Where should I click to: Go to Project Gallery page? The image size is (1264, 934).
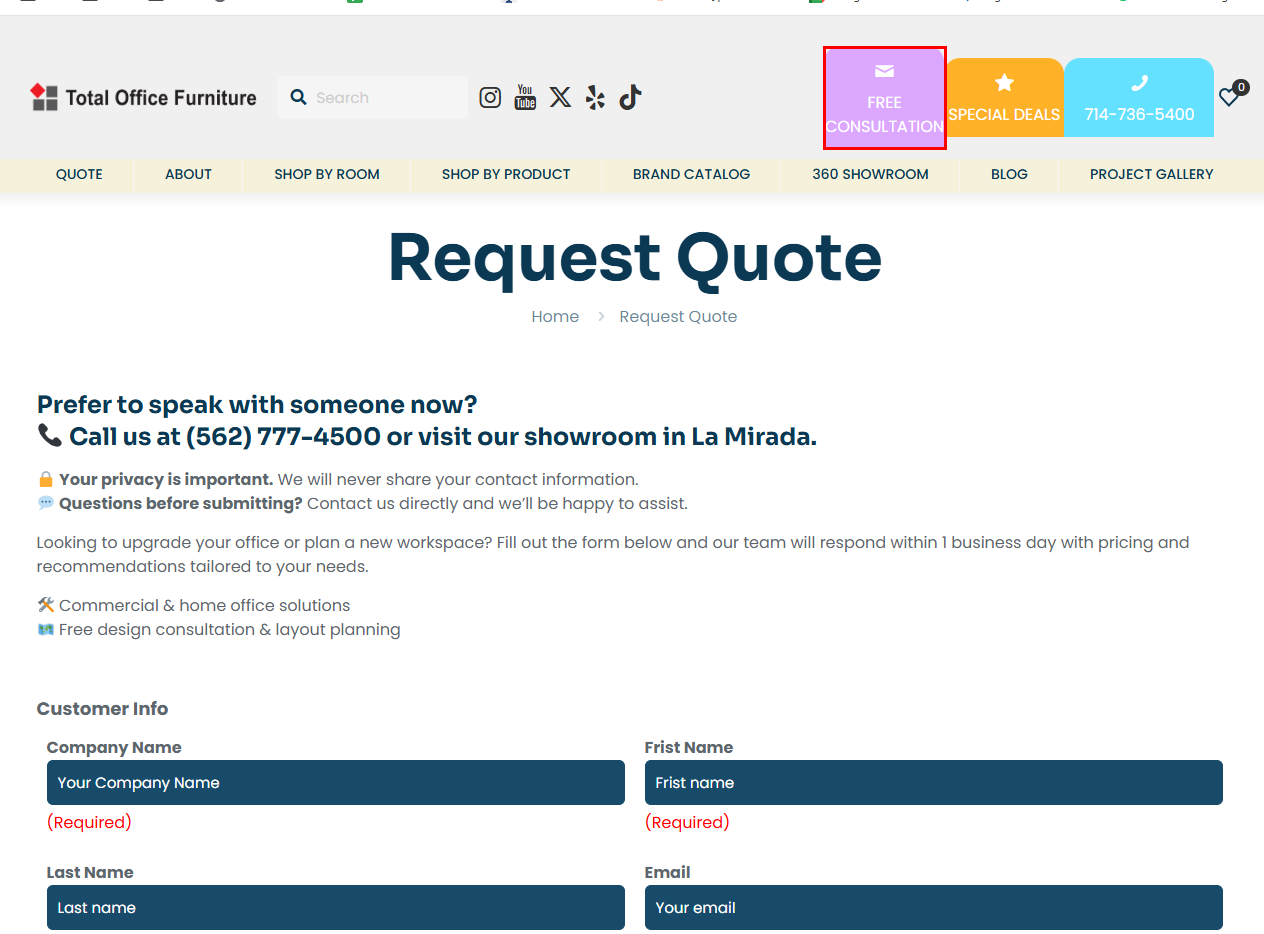[1151, 174]
